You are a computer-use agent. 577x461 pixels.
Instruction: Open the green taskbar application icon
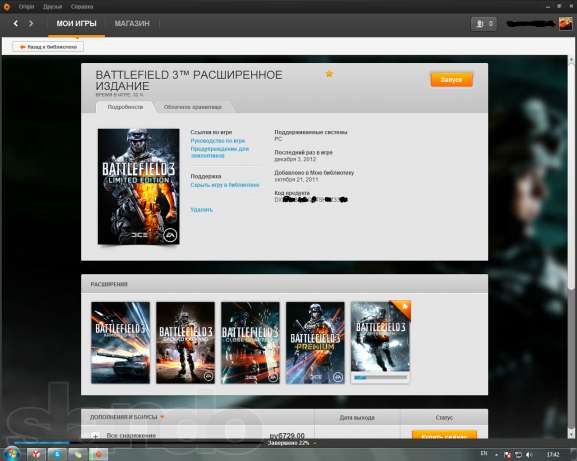coord(78,454)
